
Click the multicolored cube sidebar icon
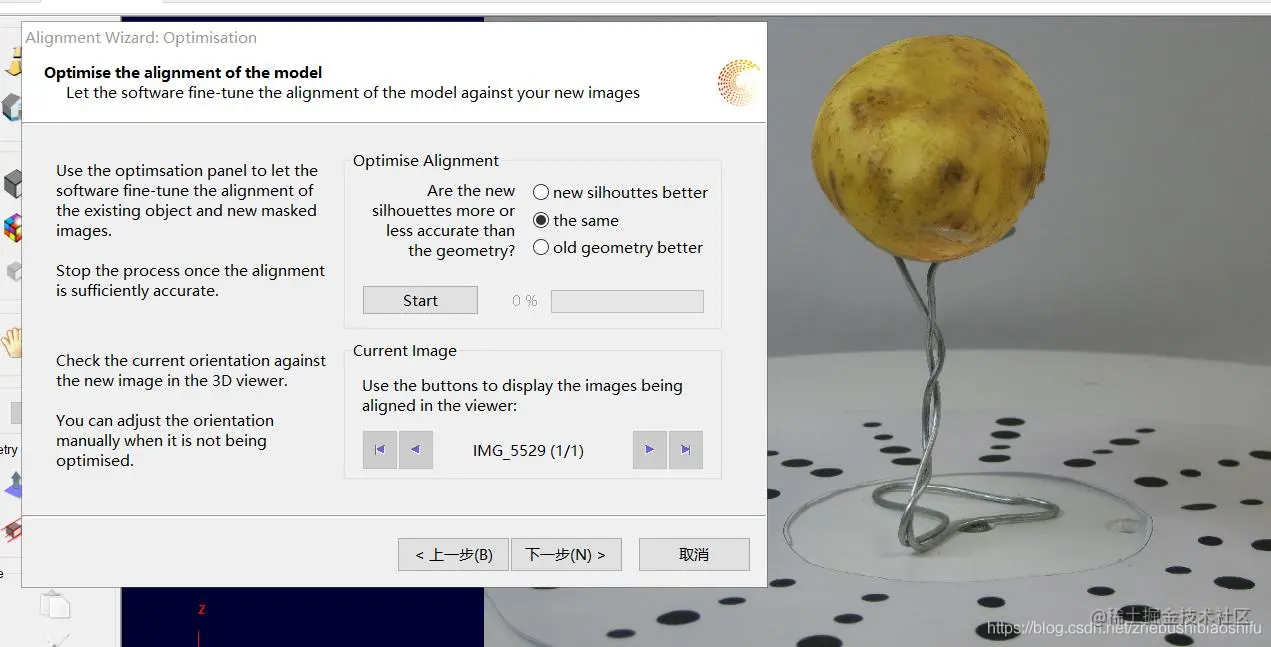coord(11,228)
